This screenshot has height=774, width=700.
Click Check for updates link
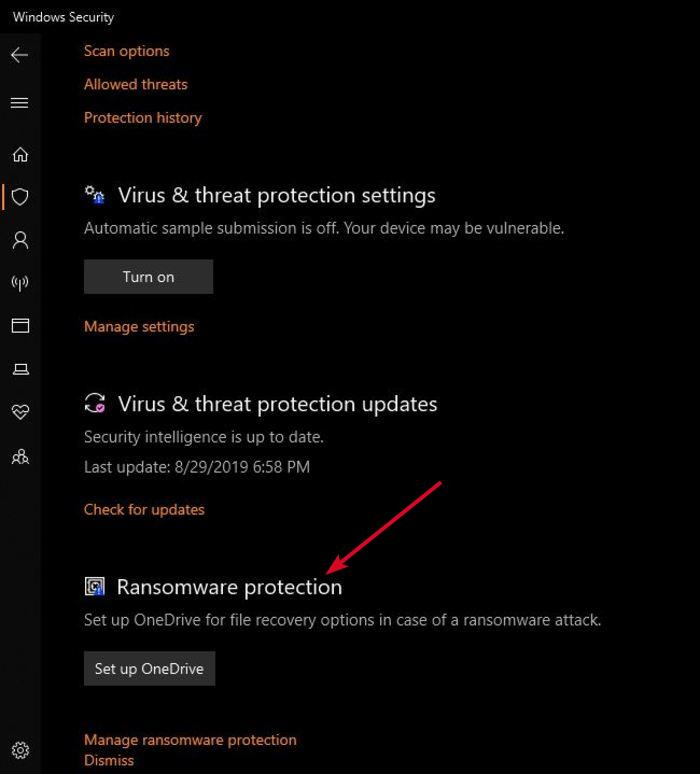(144, 509)
